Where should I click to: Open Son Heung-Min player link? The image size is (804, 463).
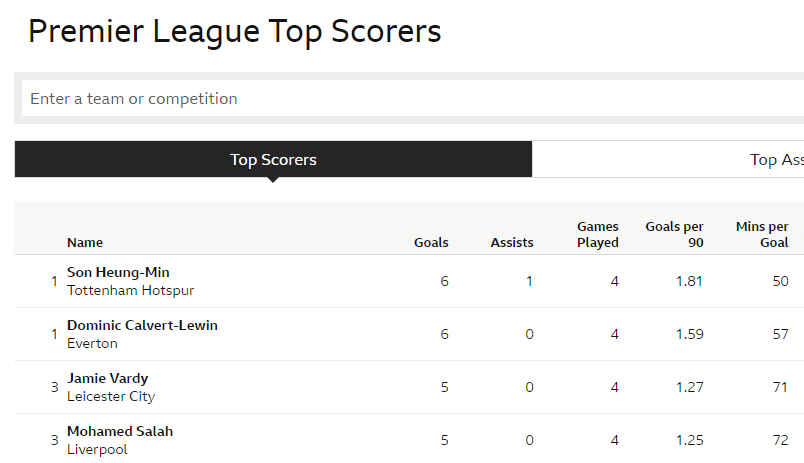[x=118, y=272]
